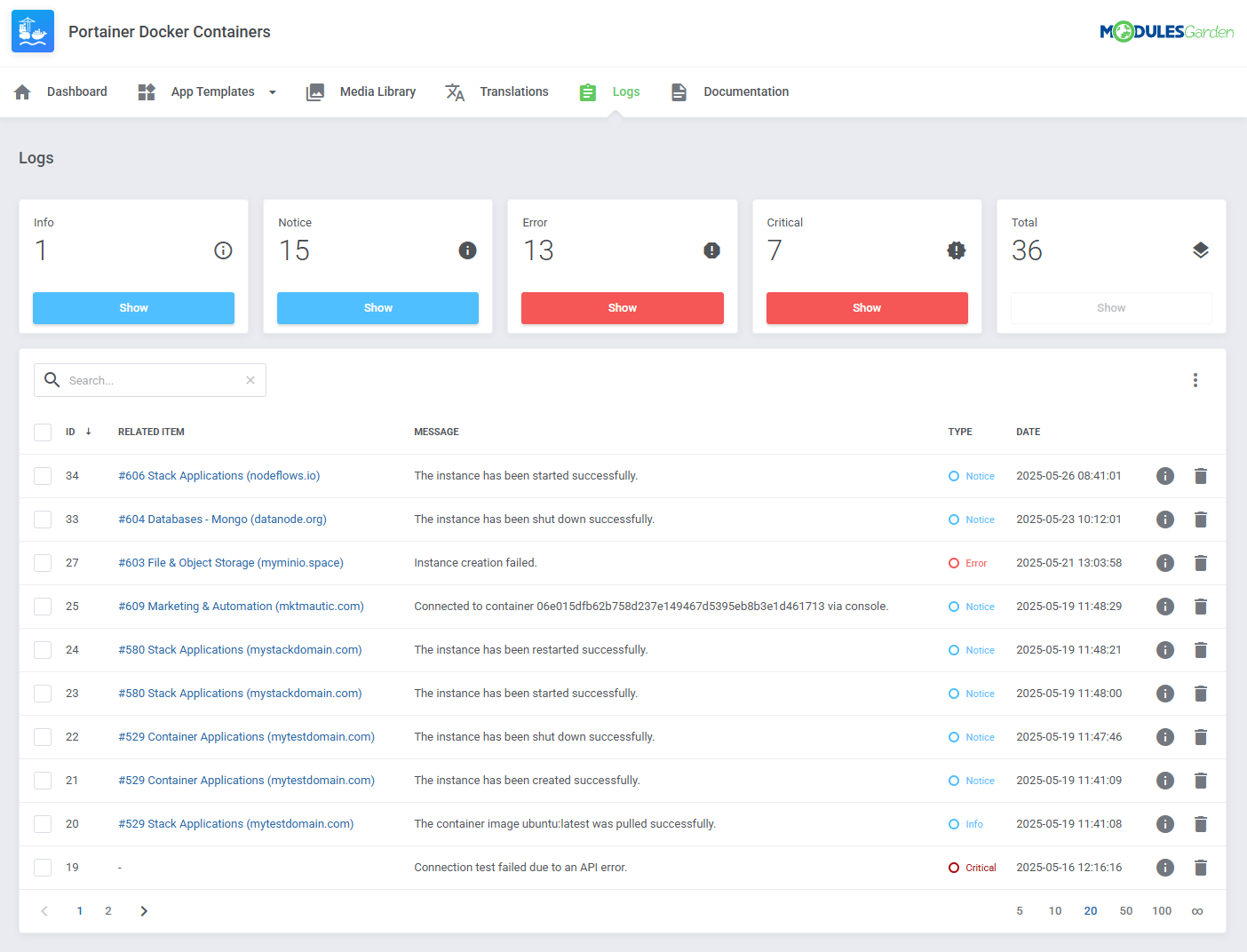
Task: Check the box for log 25
Action: click(43, 607)
